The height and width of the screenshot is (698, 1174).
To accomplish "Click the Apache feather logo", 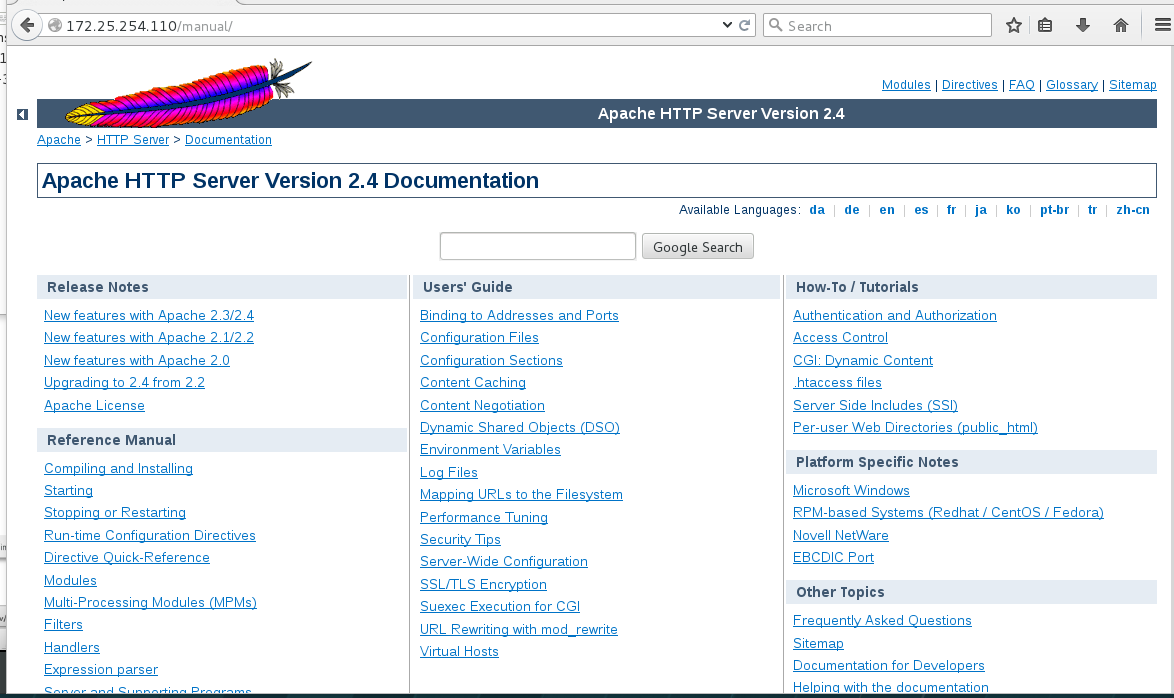I will (x=188, y=93).
